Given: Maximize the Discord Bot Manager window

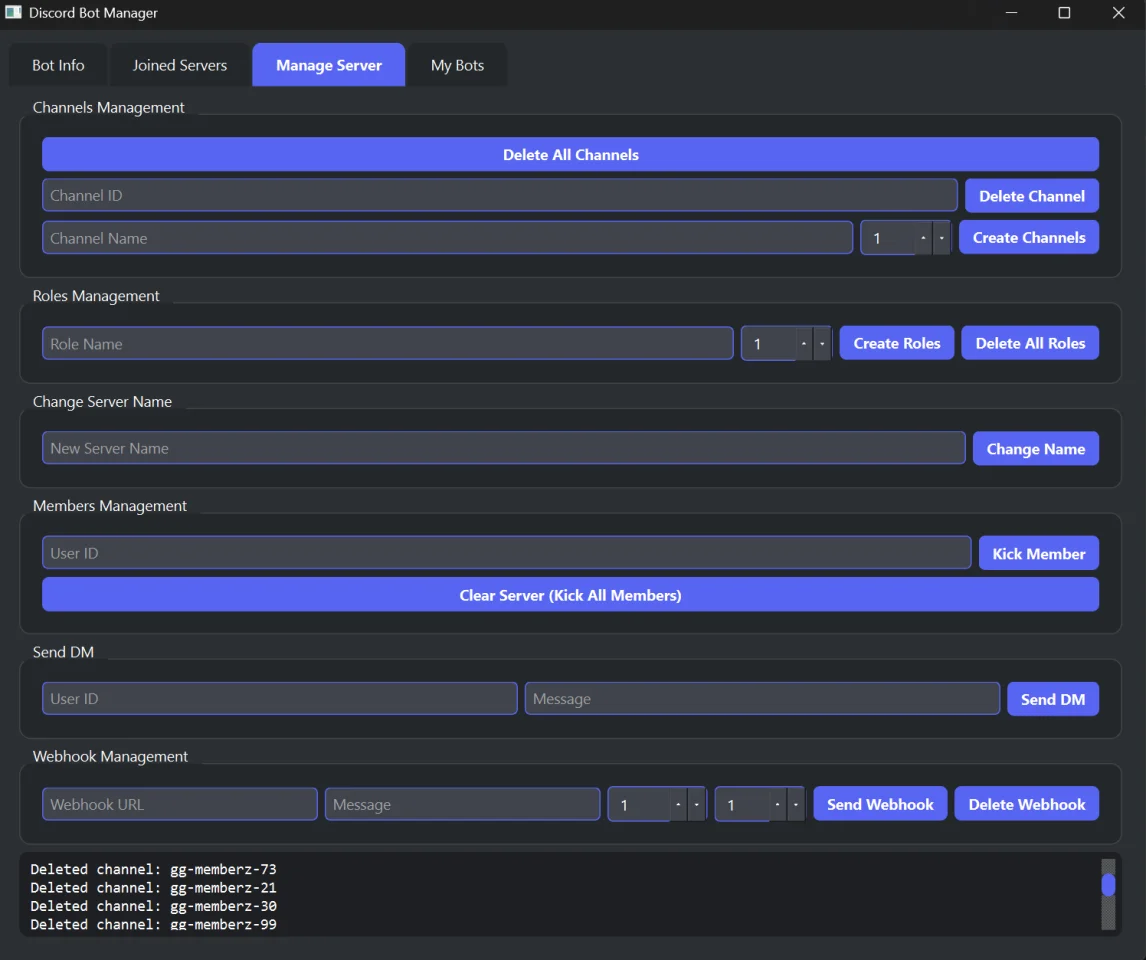Looking at the screenshot, I should 1064,12.
